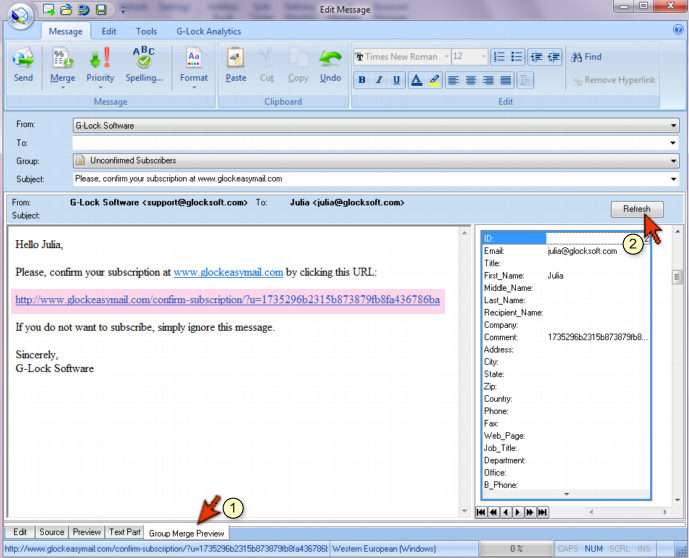Set message Priority icon
The image size is (689, 558).
pos(100,66)
